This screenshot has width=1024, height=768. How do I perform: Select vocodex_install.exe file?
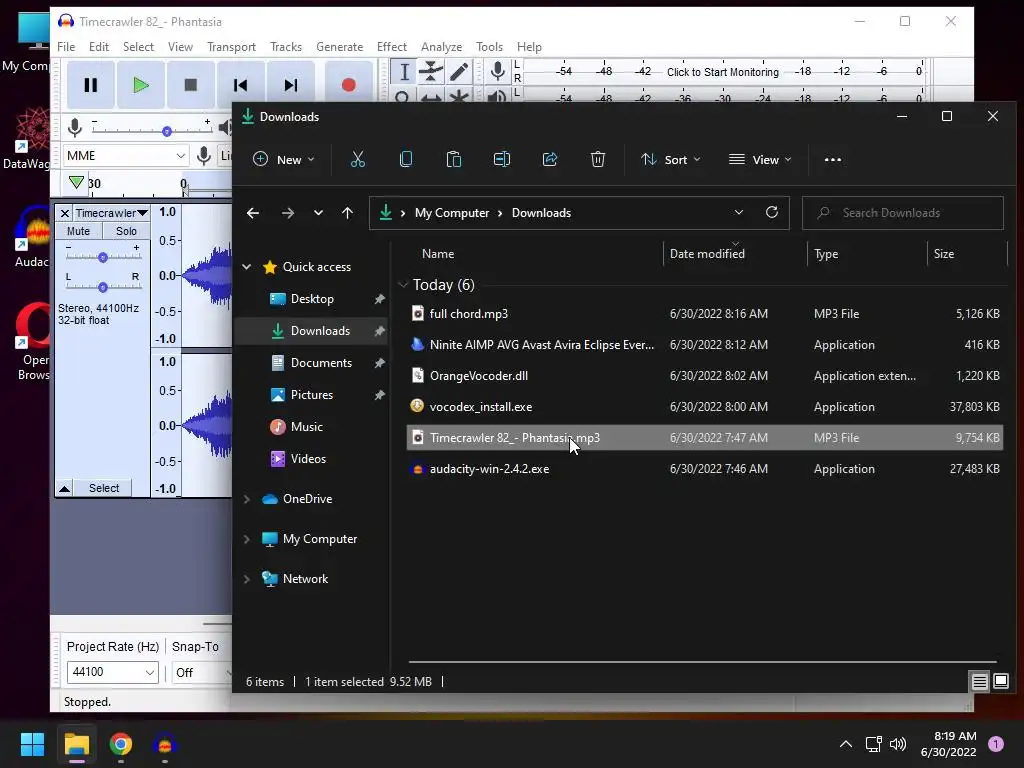705,407
